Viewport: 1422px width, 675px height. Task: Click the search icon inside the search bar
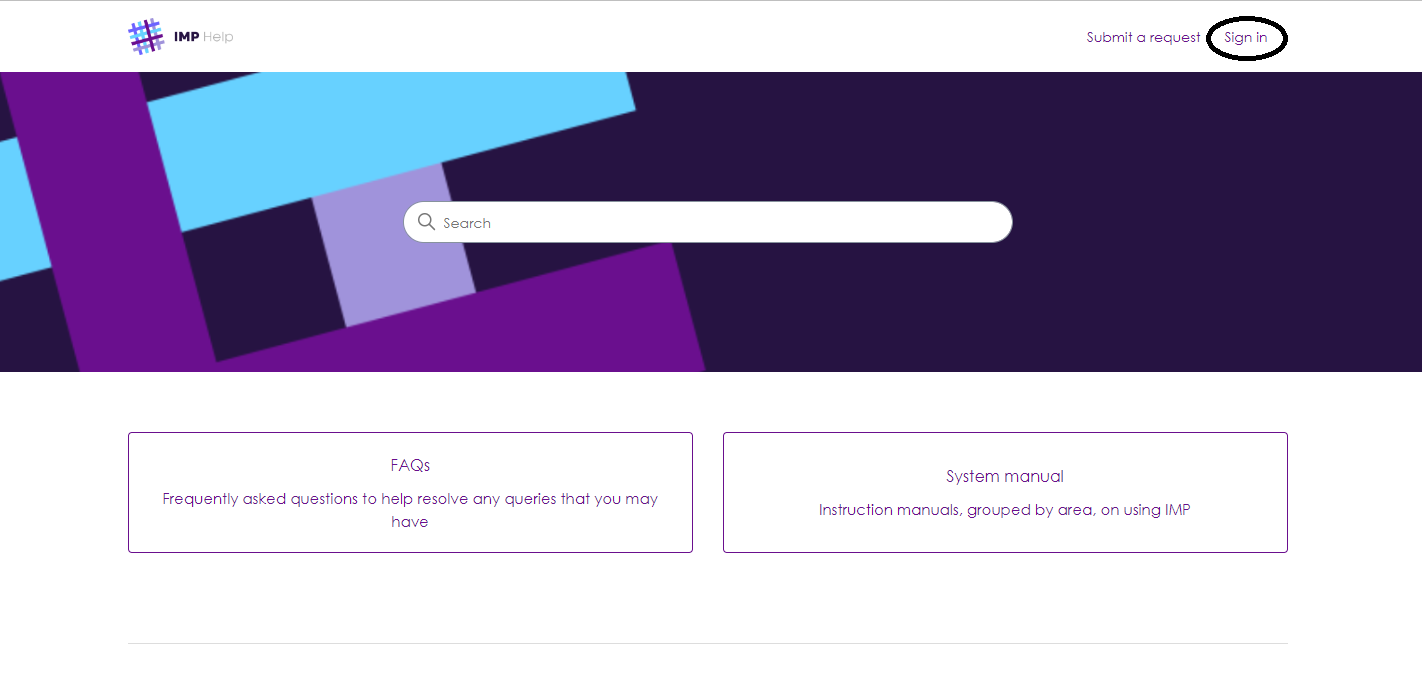[x=427, y=222]
